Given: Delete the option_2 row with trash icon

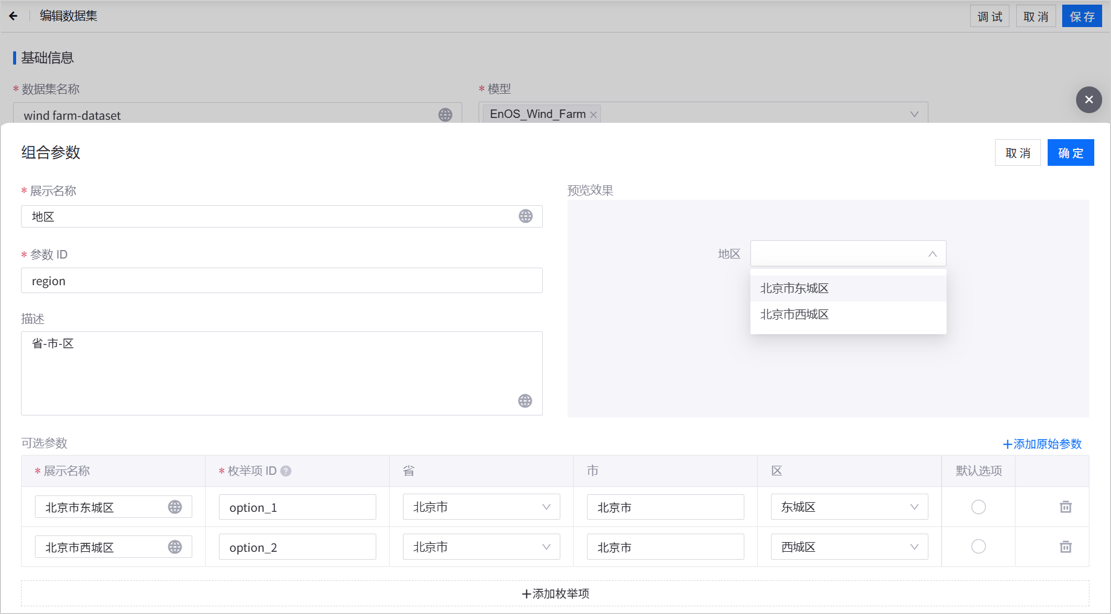Looking at the screenshot, I should click(x=1065, y=547).
